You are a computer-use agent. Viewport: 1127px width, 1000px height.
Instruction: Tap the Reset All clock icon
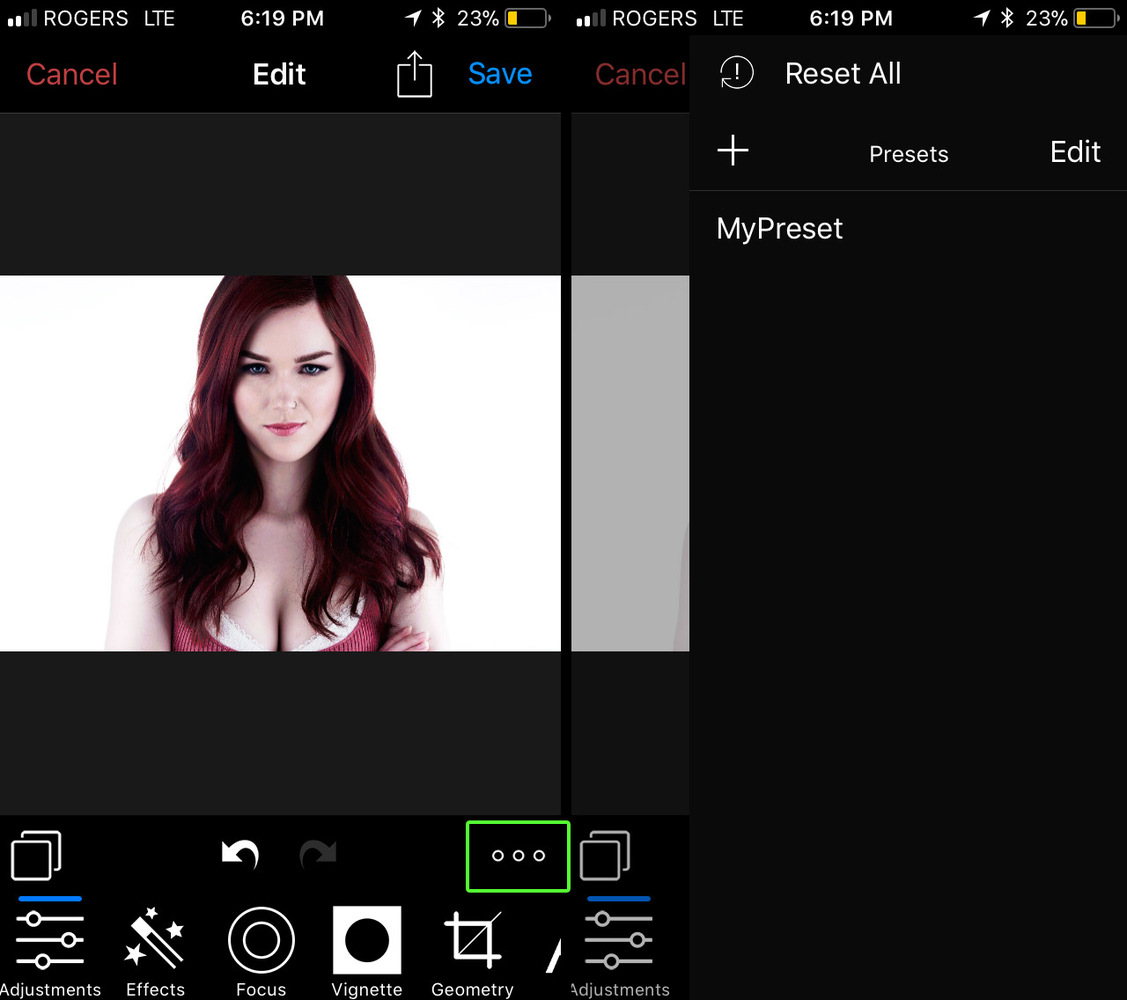pos(737,73)
